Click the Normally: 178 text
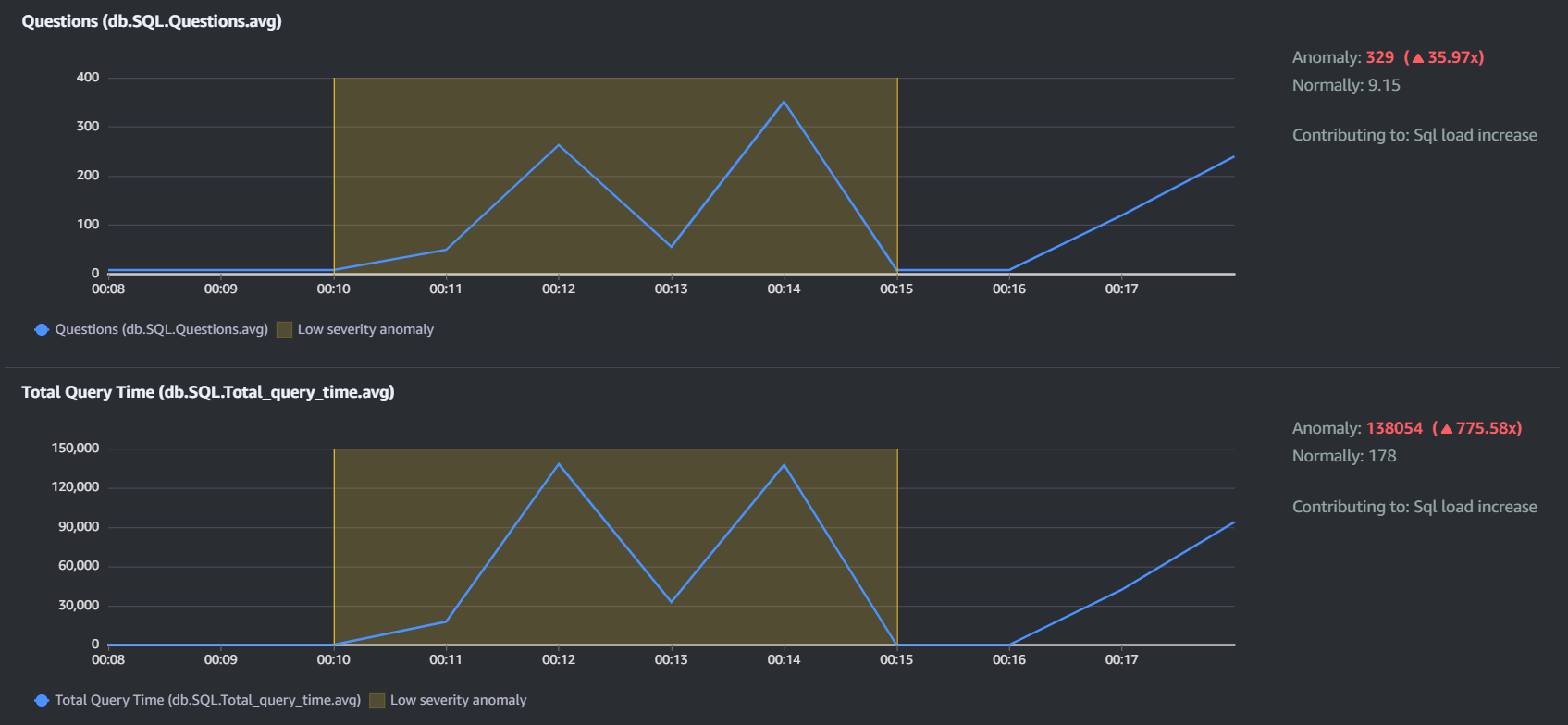The height and width of the screenshot is (725, 1568). tap(1344, 456)
